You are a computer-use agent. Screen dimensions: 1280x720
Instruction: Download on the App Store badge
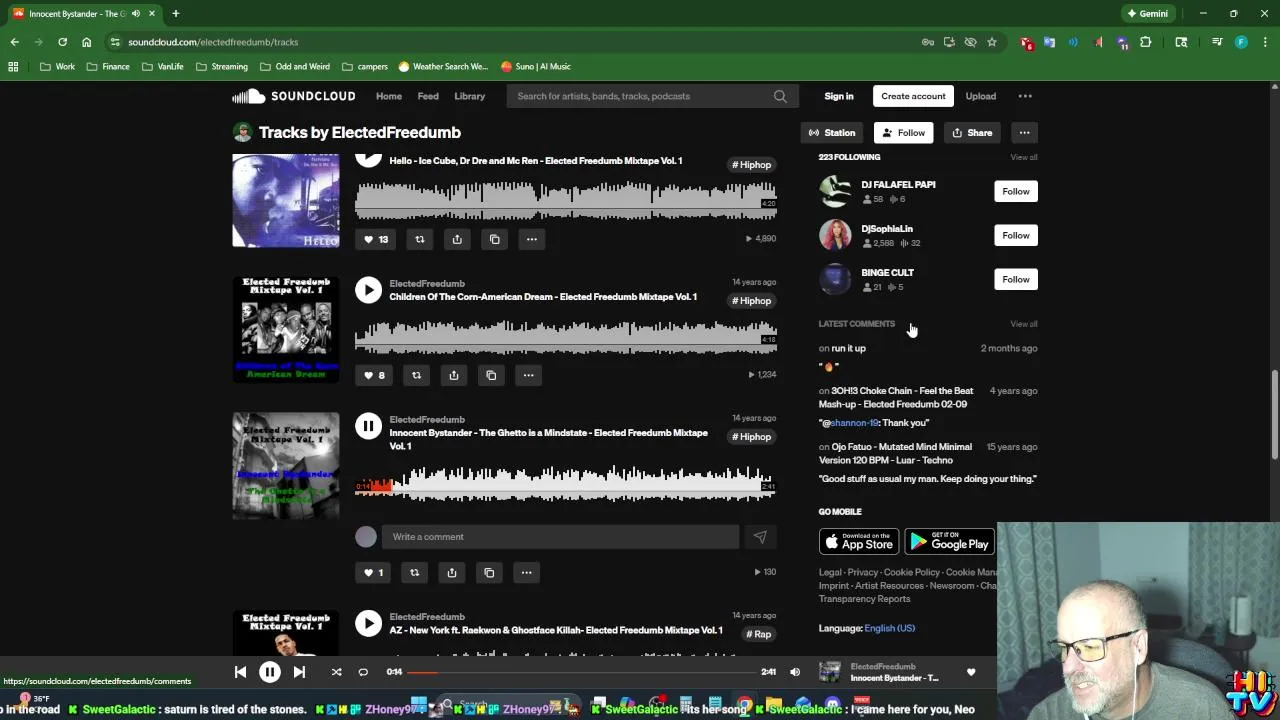pos(858,542)
